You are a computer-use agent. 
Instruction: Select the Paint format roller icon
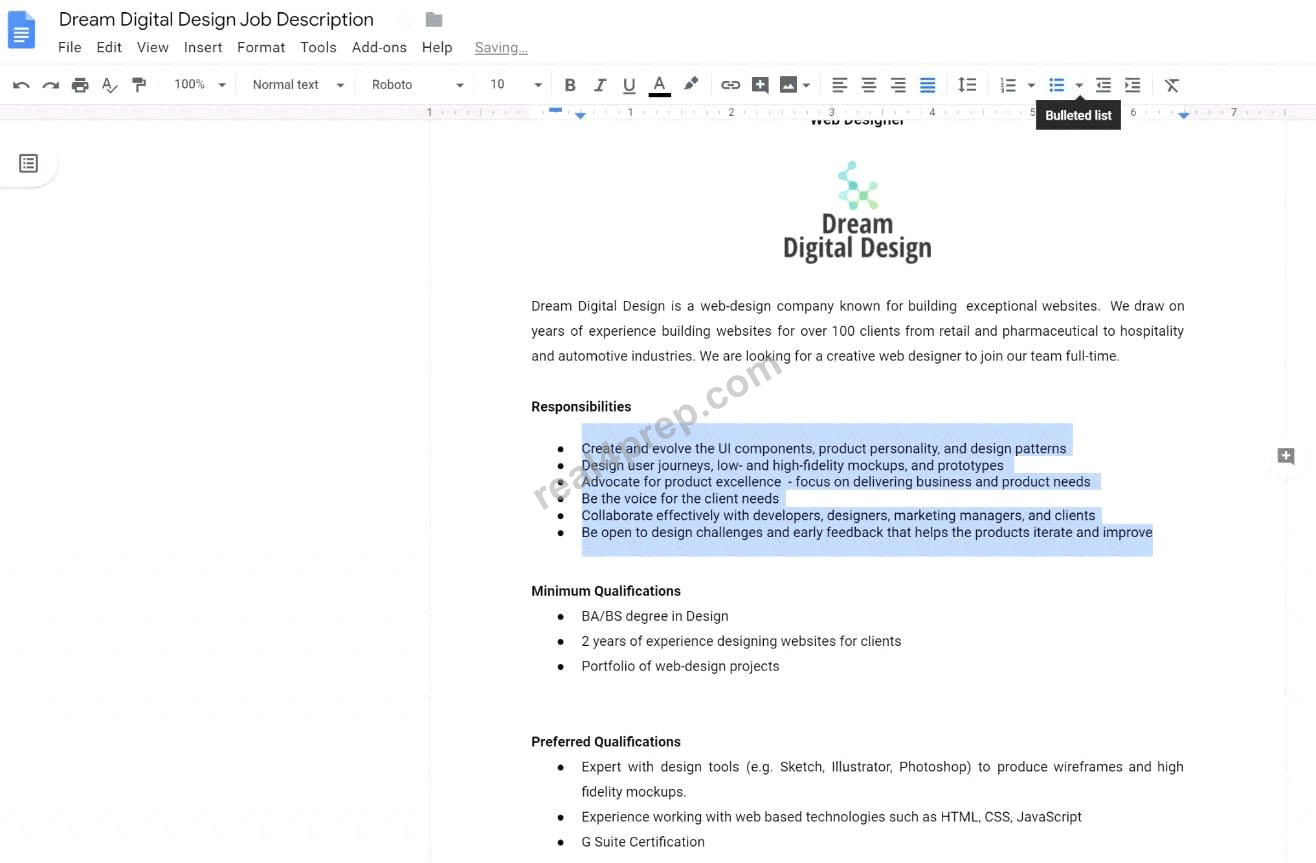click(139, 85)
